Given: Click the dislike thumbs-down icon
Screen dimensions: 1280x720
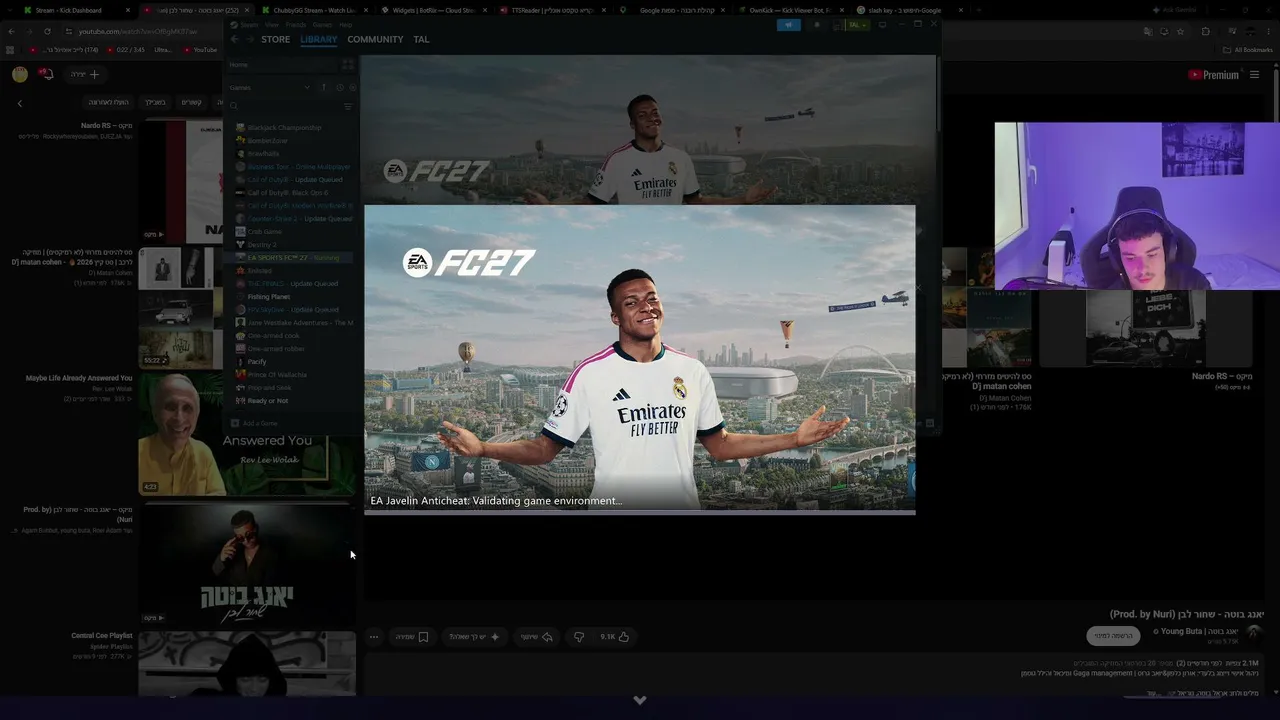Looking at the screenshot, I should 578,636.
